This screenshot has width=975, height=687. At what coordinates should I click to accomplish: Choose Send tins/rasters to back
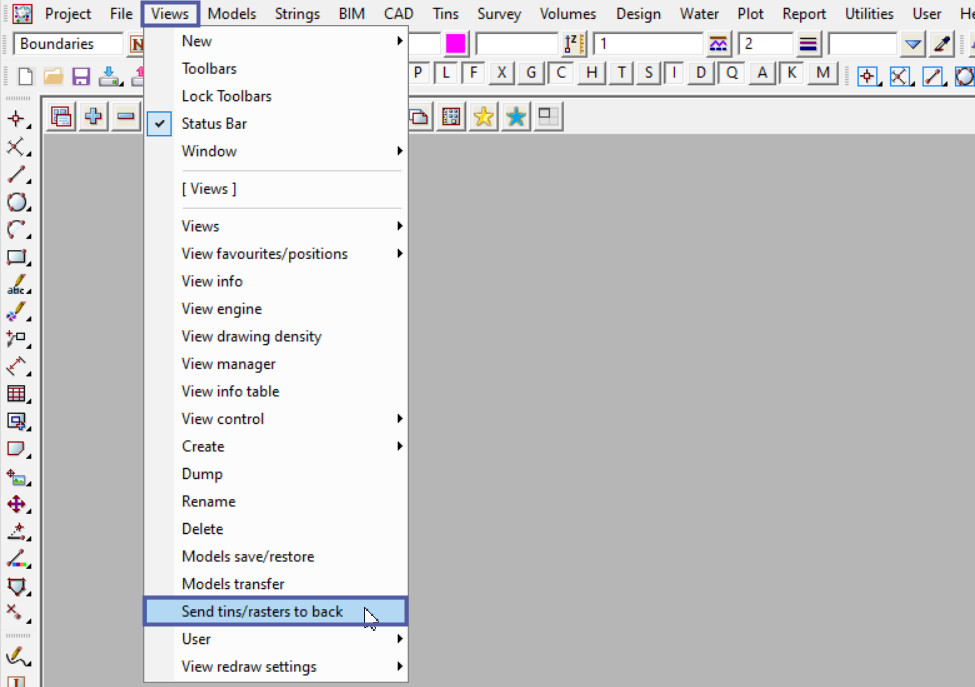click(x=262, y=611)
